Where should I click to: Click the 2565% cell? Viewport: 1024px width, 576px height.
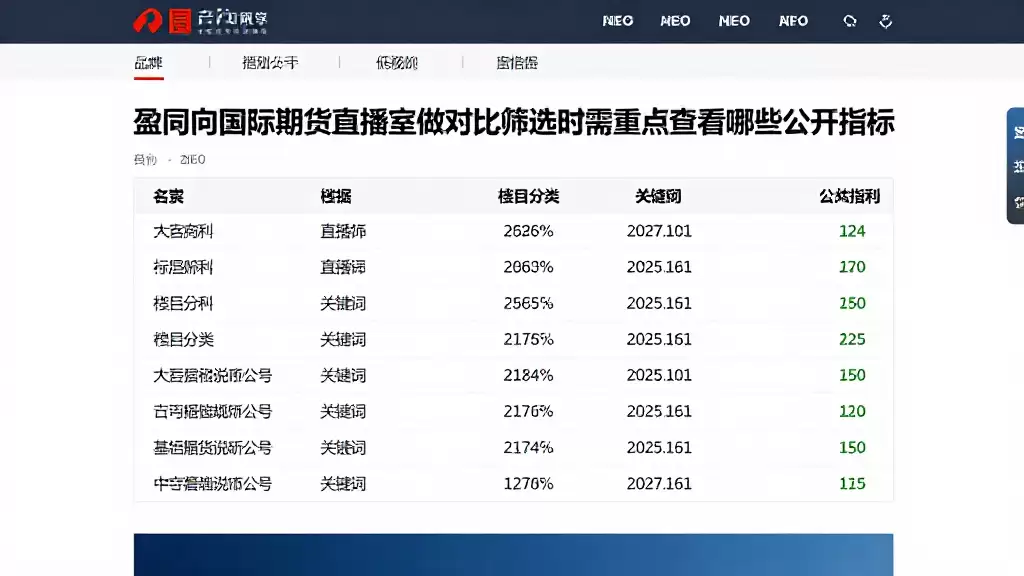pos(528,303)
